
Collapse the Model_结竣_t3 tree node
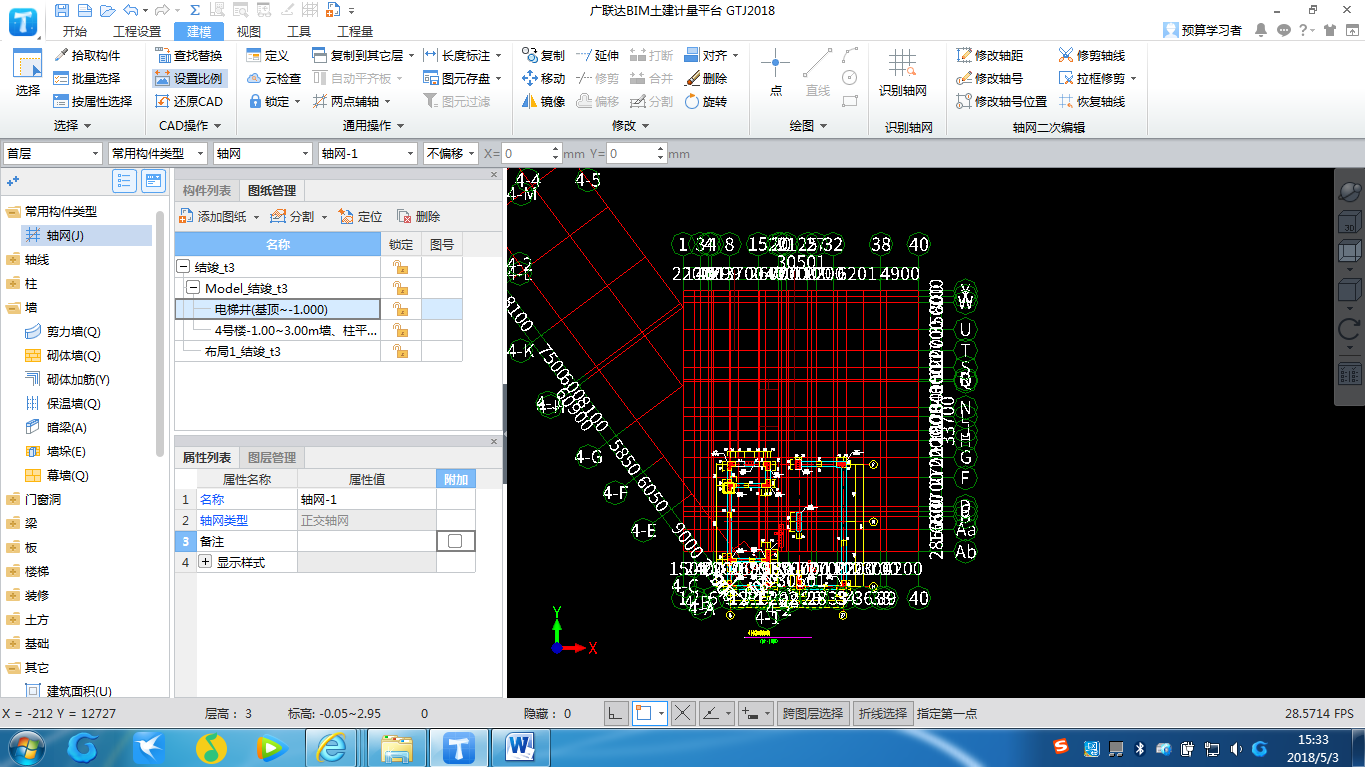[193, 288]
